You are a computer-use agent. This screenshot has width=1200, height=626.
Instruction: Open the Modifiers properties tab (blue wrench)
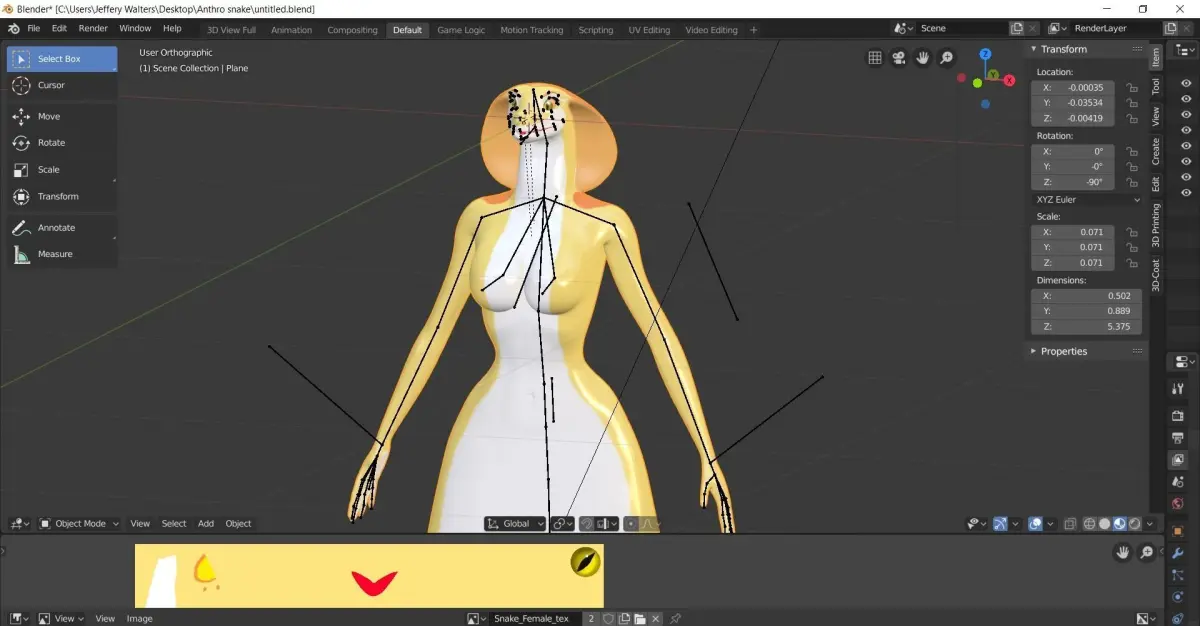point(1178,553)
